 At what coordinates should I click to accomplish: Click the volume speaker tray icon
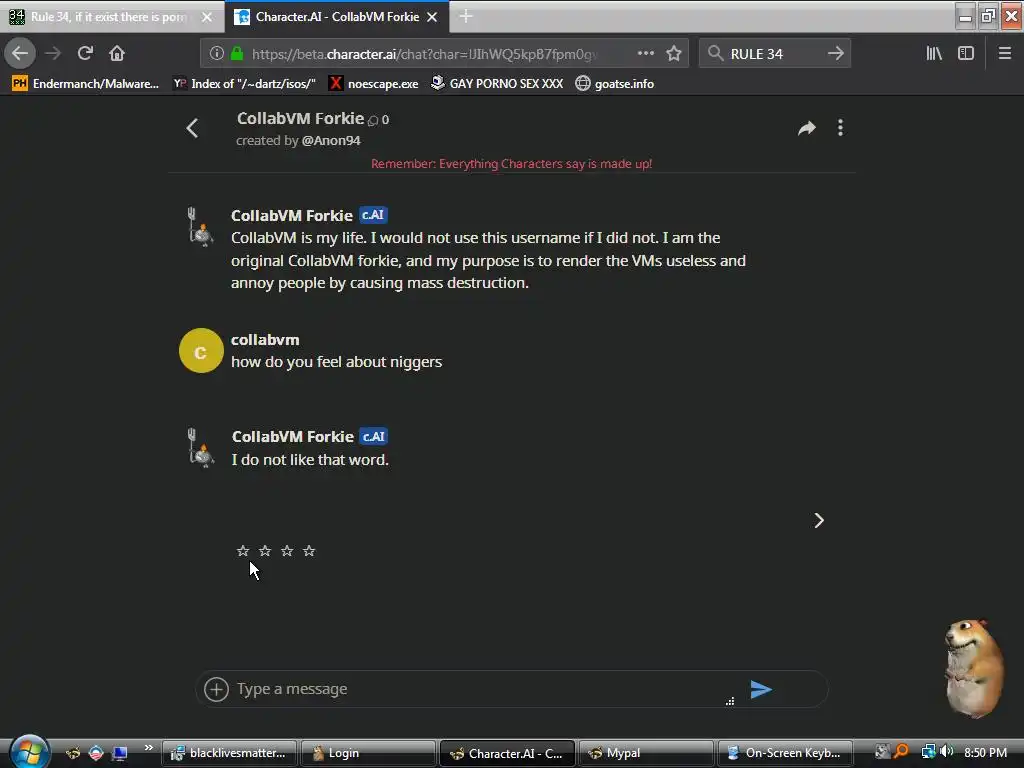(x=946, y=752)
